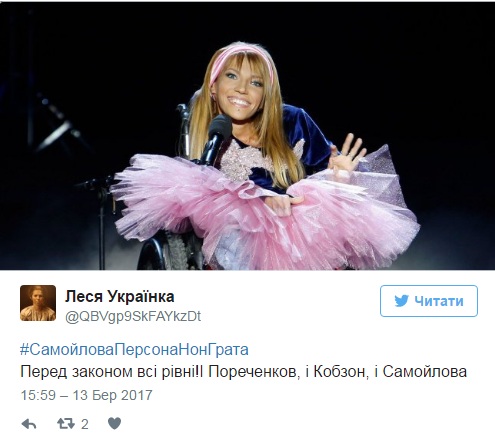The width and height of the screenshot is (495, 440).
Task: Click the phrase Перед законом in the tweet
Action: point(77,372)
